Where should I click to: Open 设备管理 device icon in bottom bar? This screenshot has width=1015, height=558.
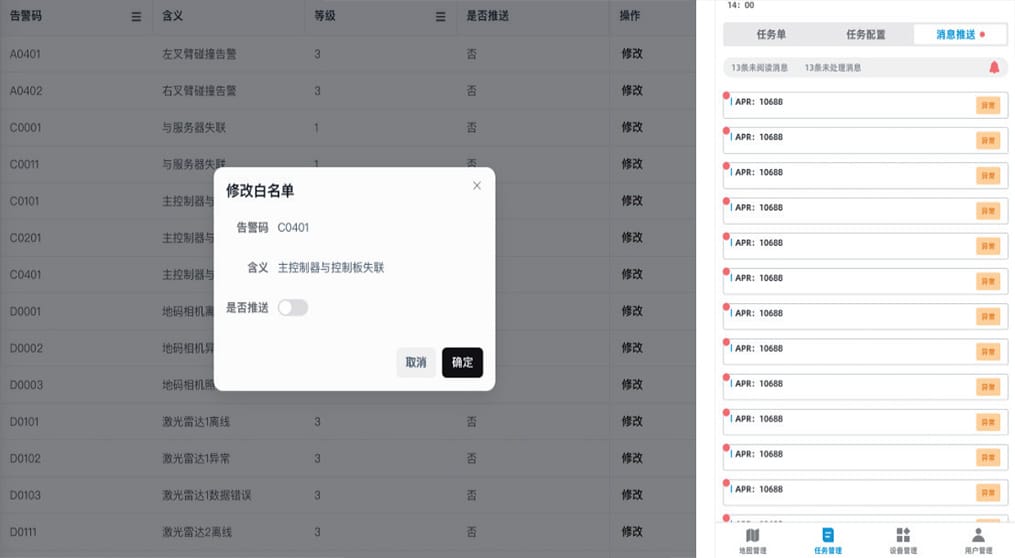pos(903,535)
